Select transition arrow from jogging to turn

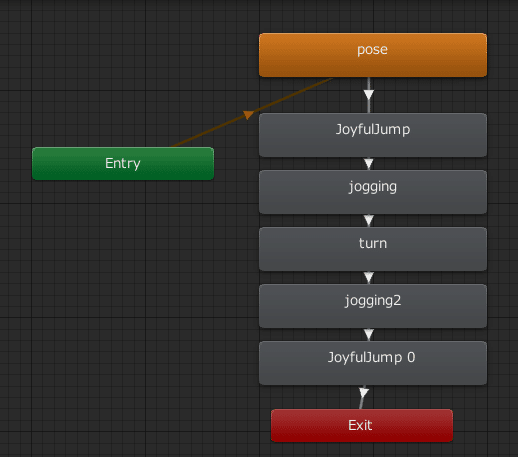pos(369,220)
